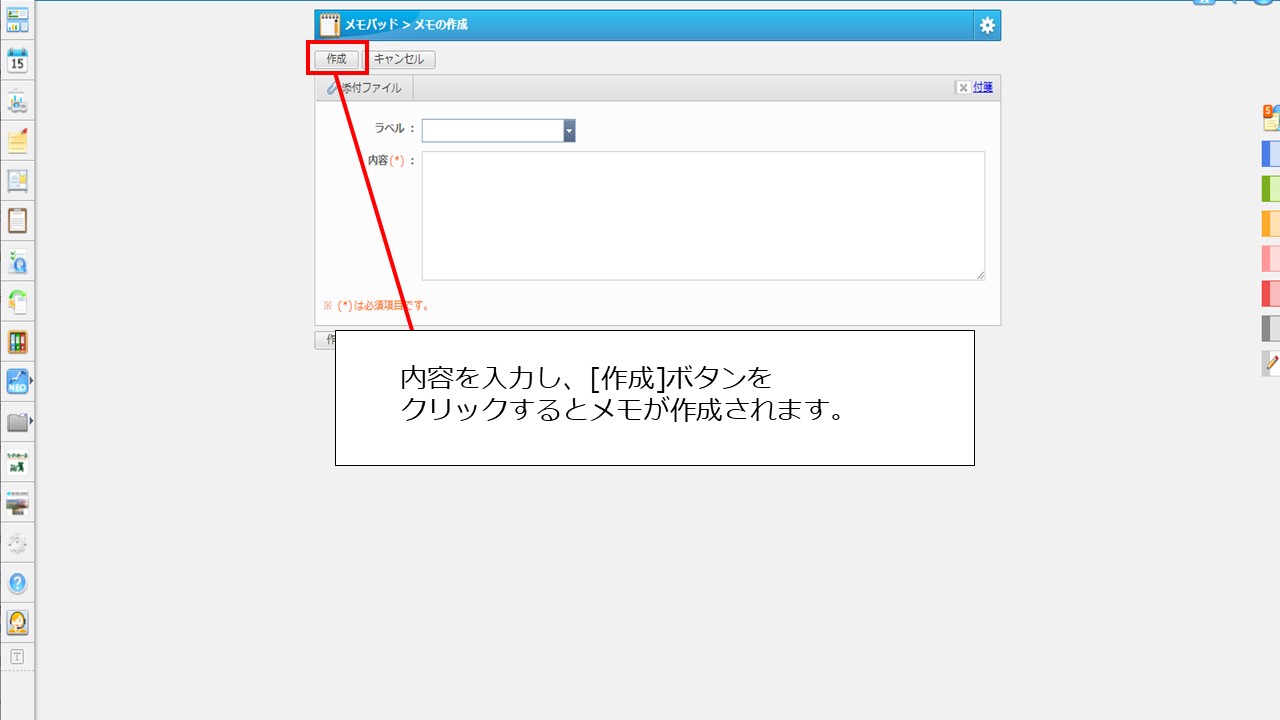Open the sticky notes list icon with badge
Viewport: 1280px width, 720px height.
pyautogui.click(x=1271, y=118)
